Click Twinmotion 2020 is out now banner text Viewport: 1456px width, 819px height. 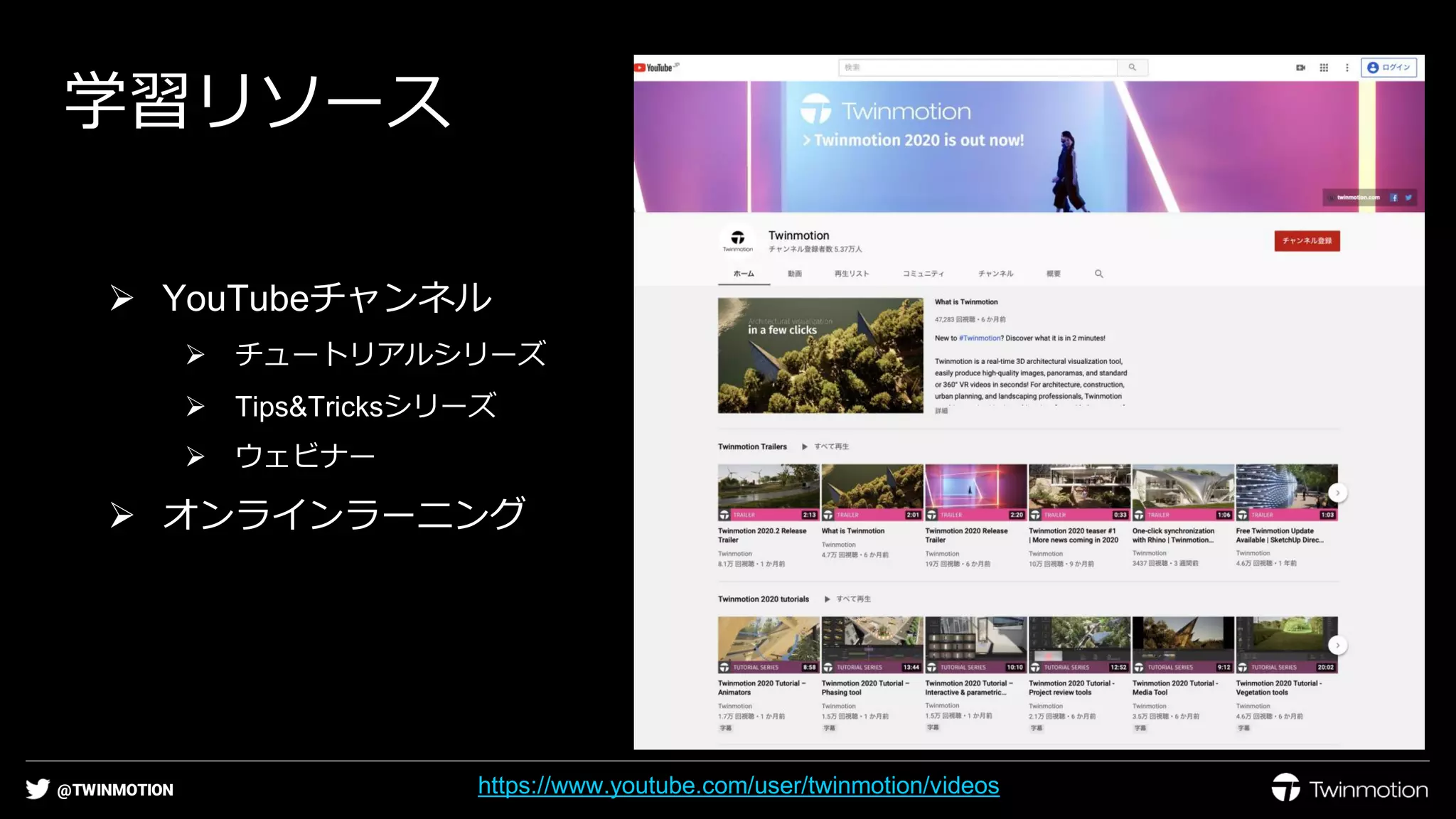coord(914,140)
